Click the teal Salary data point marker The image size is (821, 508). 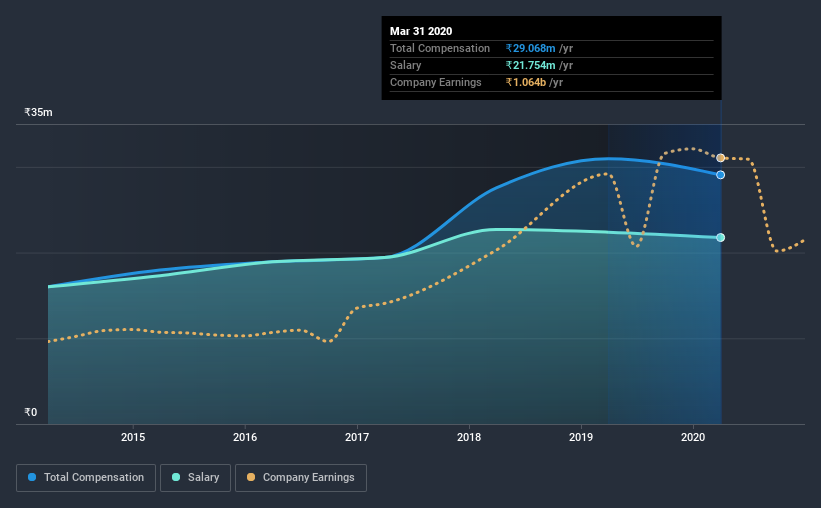[x=720, y=238]
